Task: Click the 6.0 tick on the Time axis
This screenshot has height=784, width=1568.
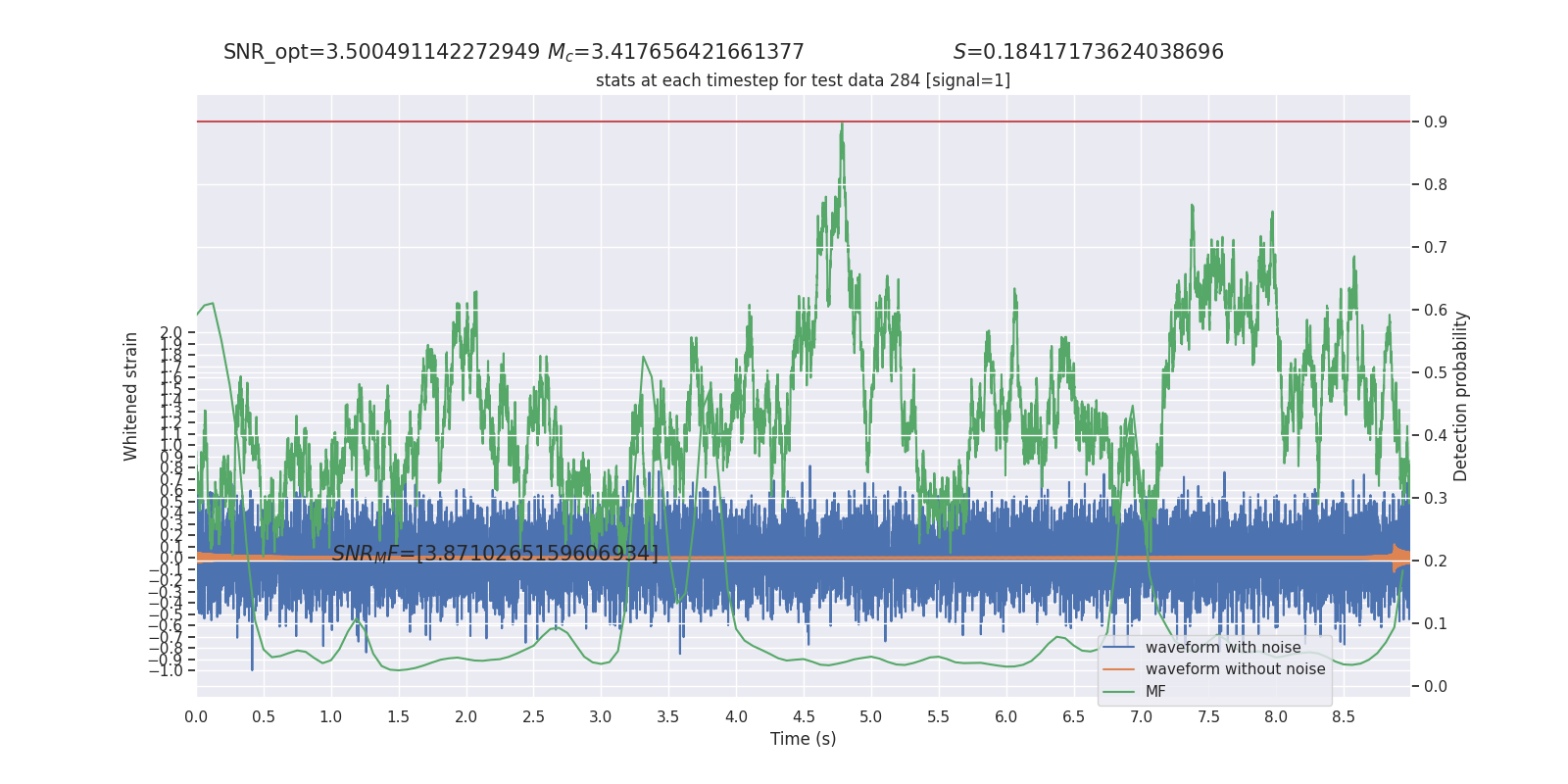Action: coord(1006,717)
